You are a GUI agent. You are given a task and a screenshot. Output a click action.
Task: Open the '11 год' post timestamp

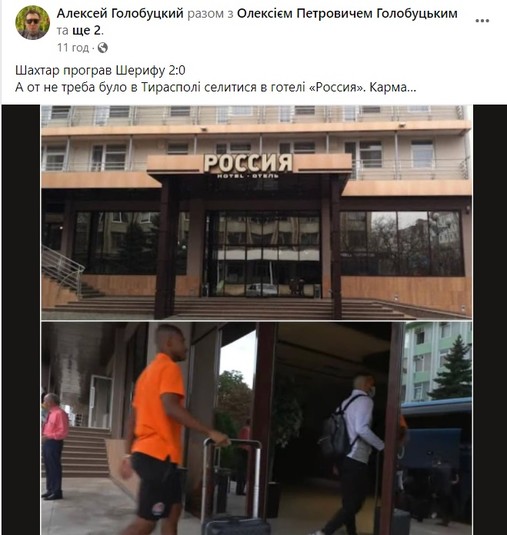(73, 48)
